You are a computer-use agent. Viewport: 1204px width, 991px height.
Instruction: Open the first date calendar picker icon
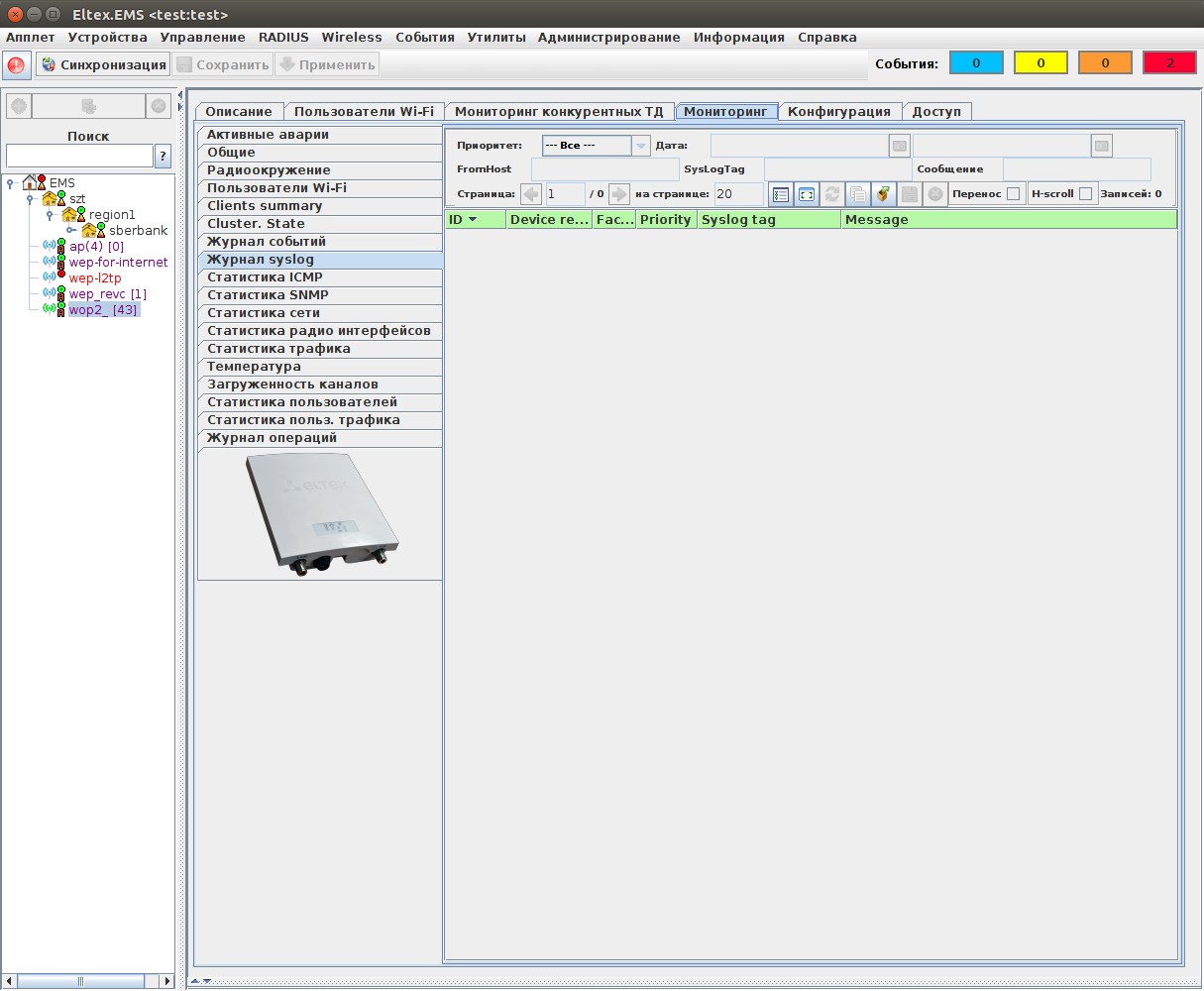(899, 146)
